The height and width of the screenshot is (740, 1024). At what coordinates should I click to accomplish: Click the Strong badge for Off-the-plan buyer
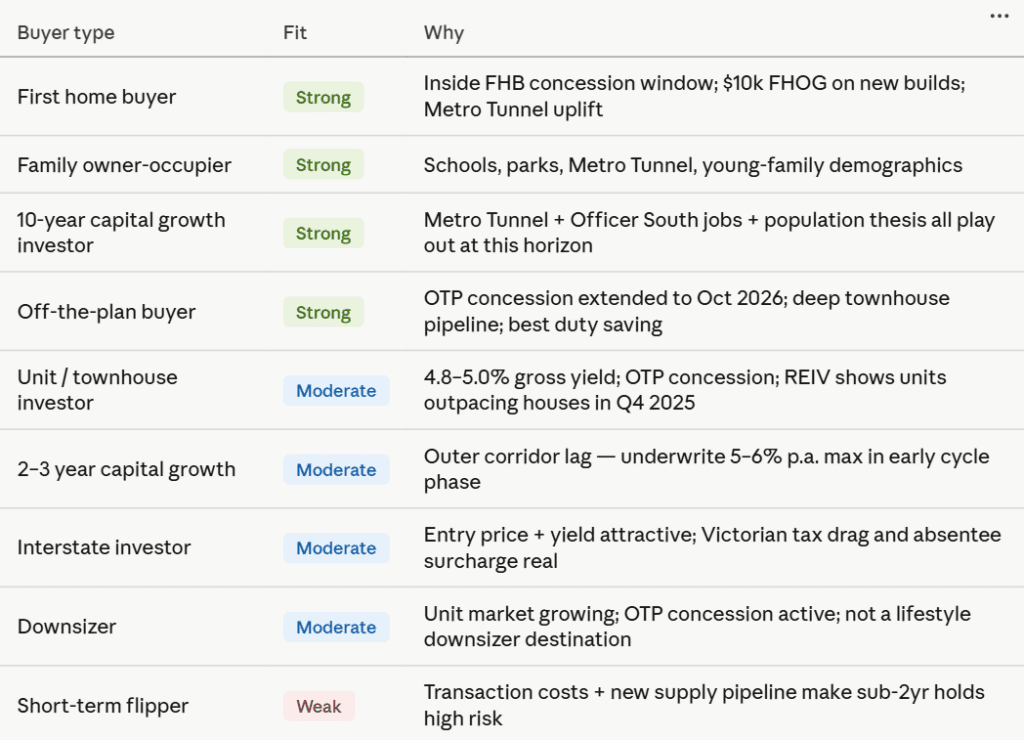[x=323, y=312]
